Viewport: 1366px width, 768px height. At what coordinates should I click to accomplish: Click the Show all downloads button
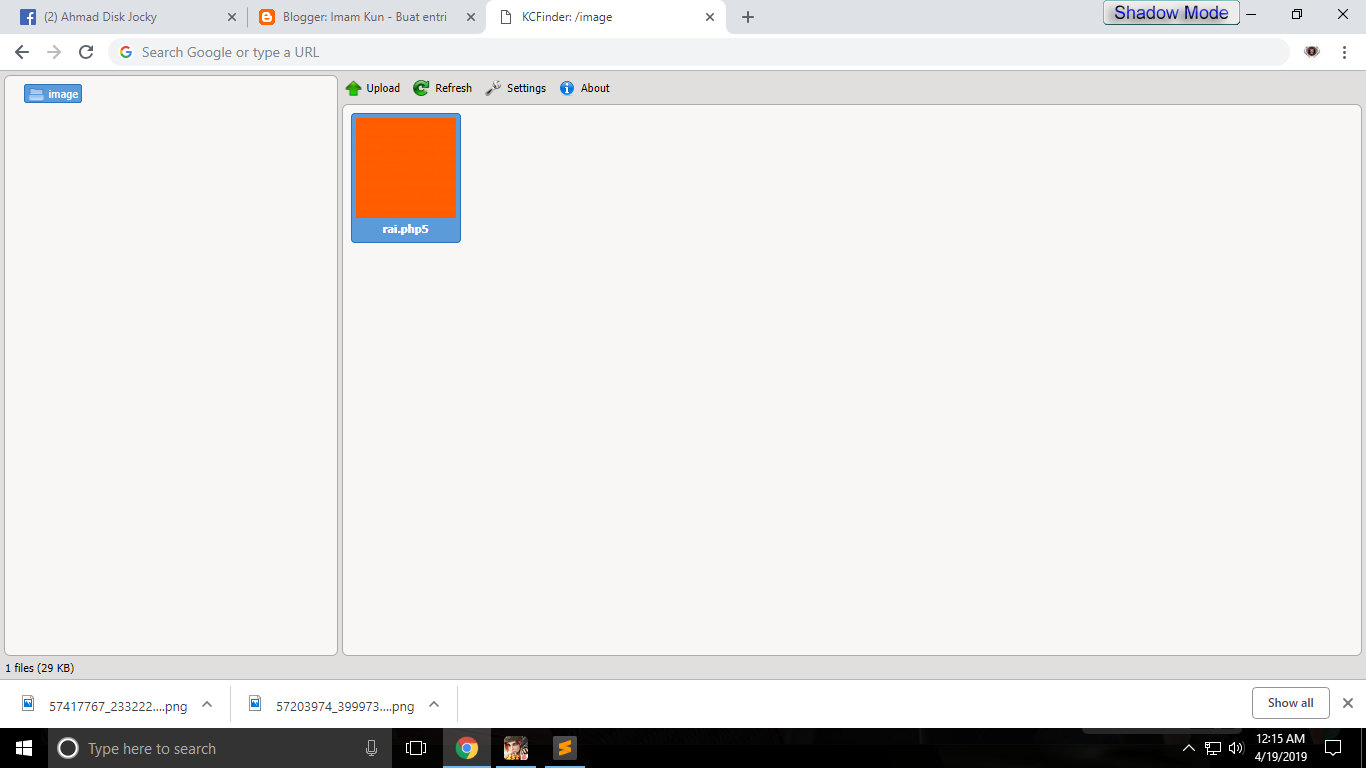point(1290,703)
